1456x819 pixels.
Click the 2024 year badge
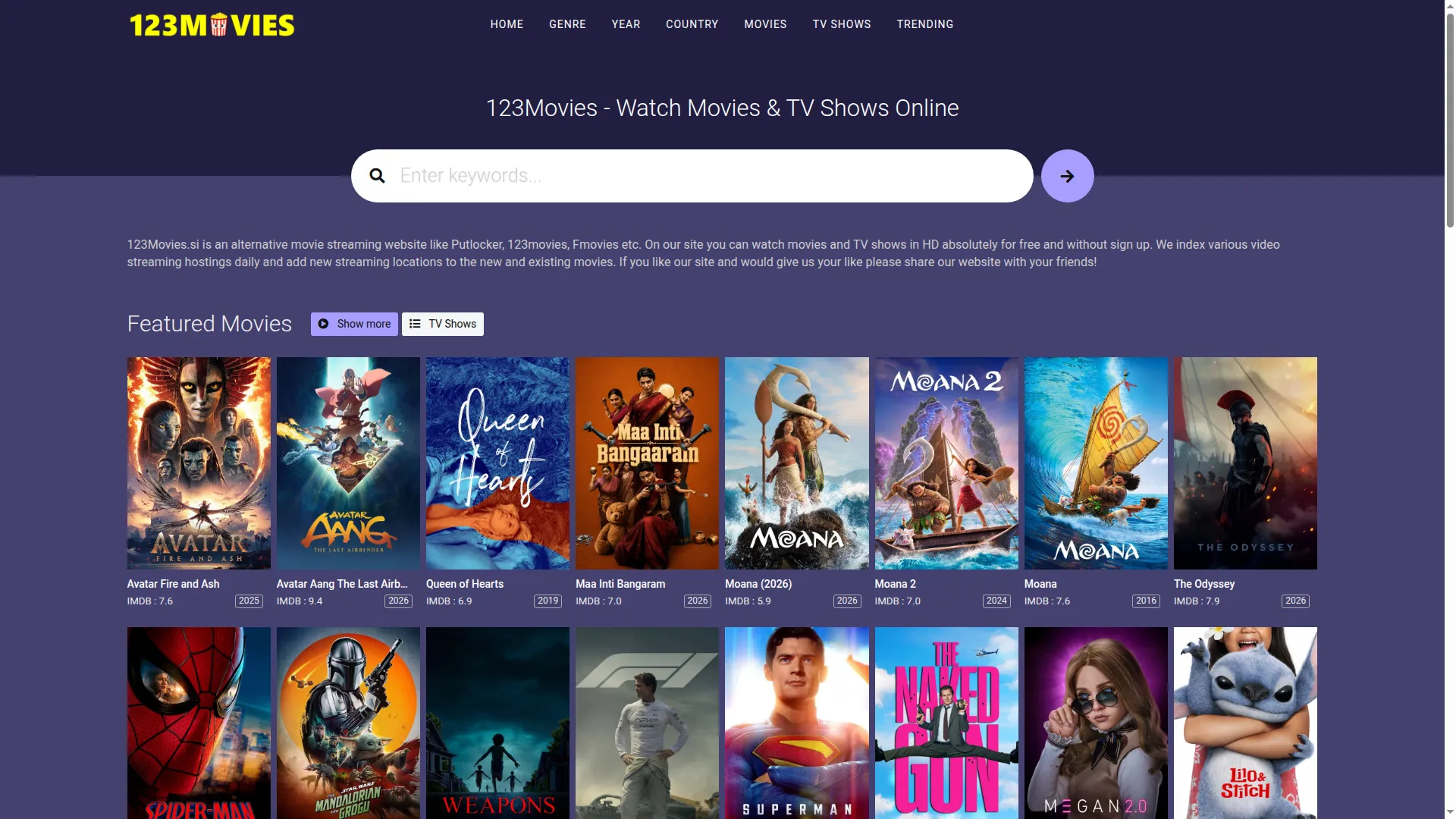(x=996, y=601)
